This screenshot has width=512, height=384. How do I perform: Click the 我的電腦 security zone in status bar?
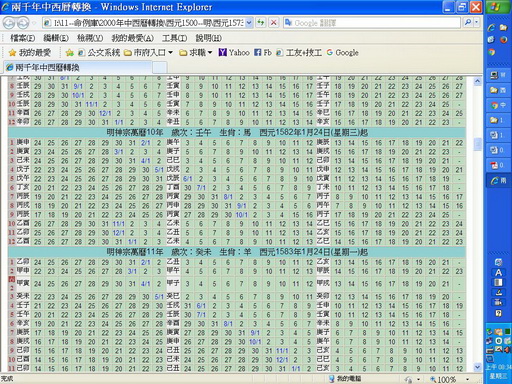345,379
